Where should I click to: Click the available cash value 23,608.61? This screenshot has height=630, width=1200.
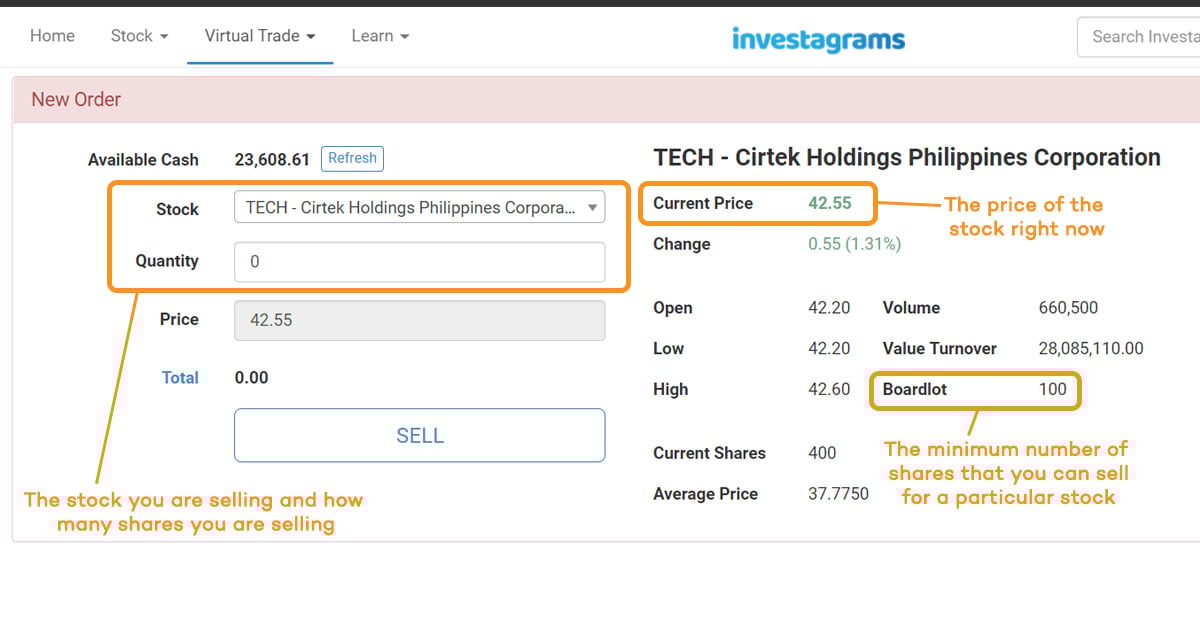(x=273, y=159)
